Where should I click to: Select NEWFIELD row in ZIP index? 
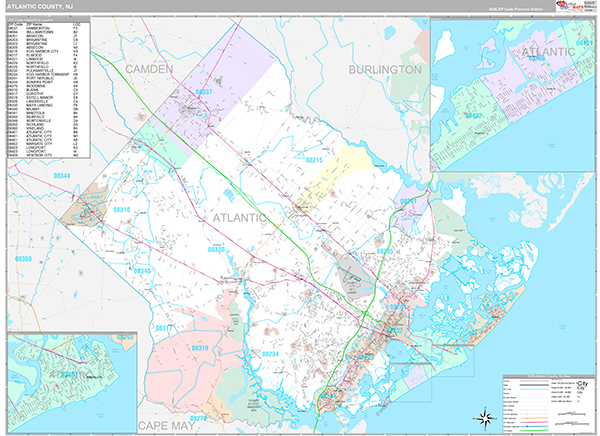coord(44,116)
